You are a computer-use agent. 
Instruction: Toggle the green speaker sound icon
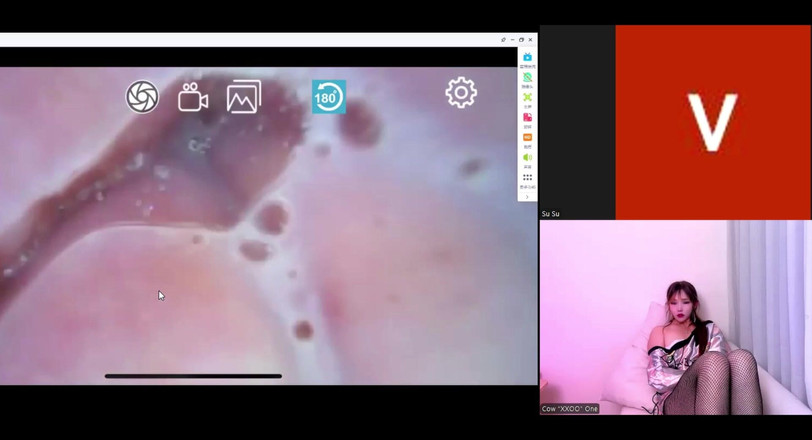coord(527,158)
